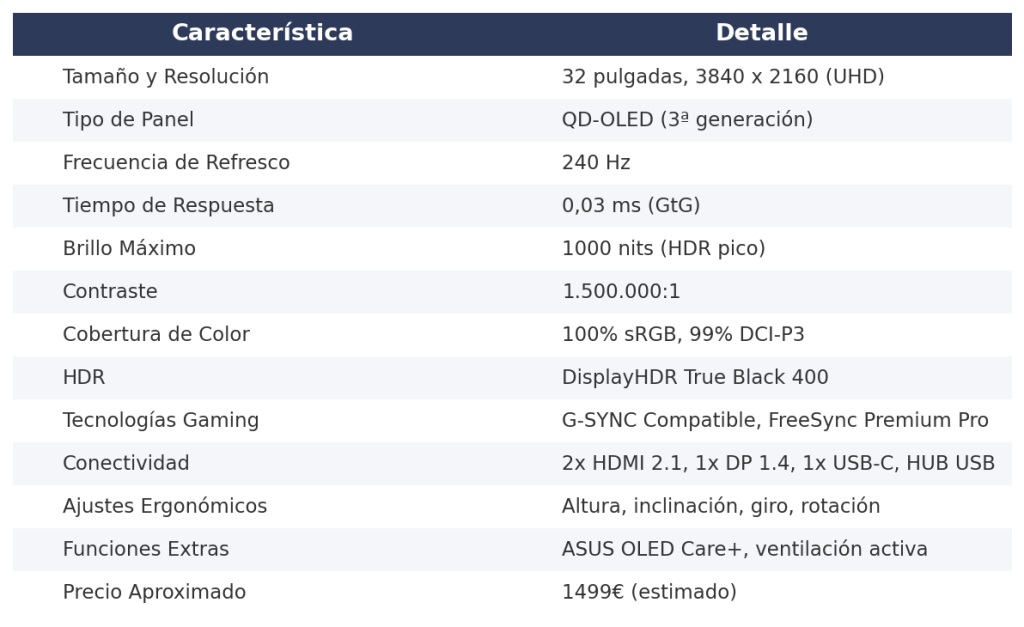Click the Contraste 1.500.000:1 value
Screen dimensions: 1024x627
coord(621,291)
